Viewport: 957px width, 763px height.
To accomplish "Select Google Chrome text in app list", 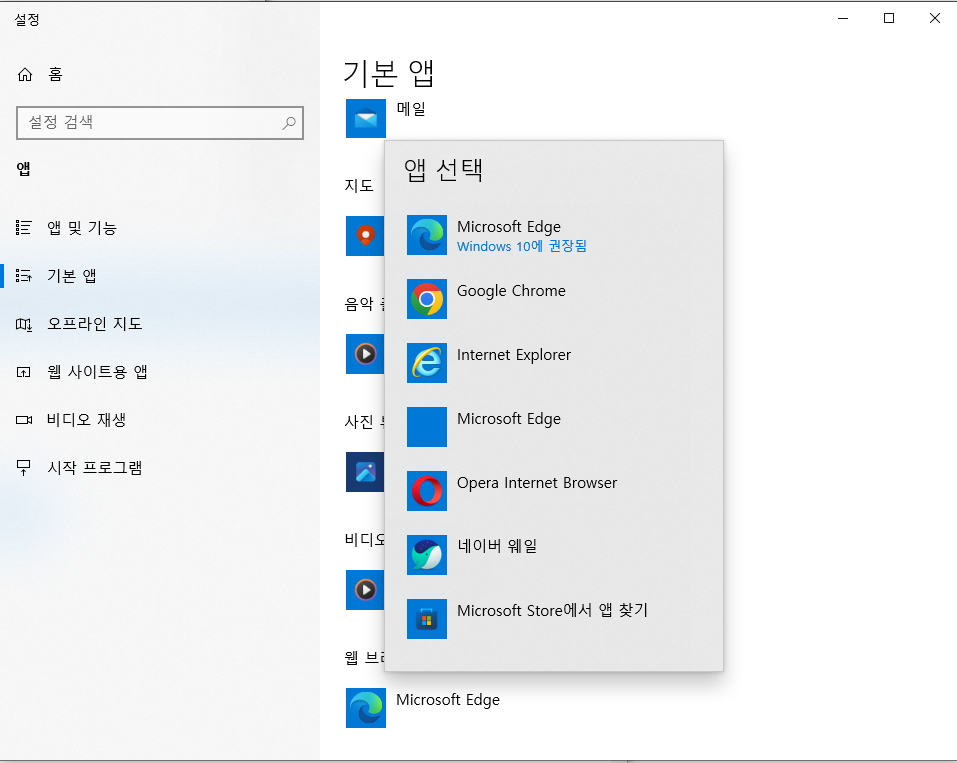I will coord(511,291).
